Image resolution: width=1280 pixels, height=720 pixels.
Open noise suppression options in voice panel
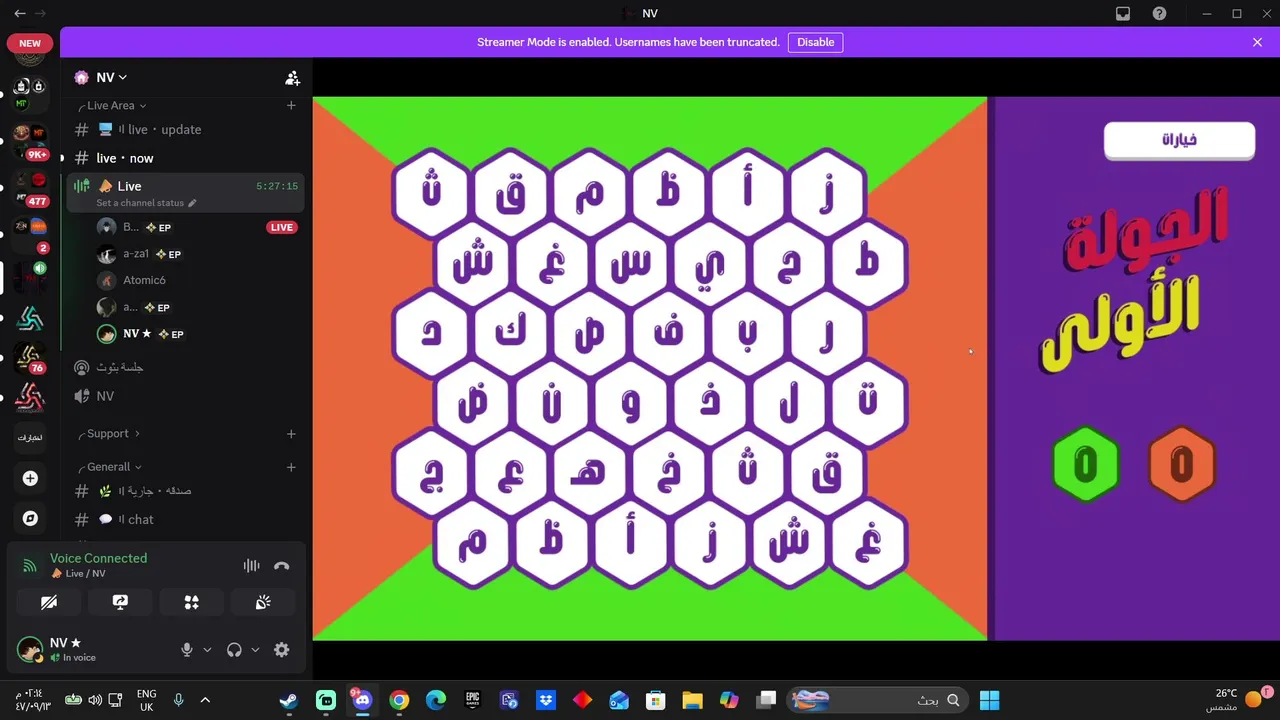coord(251,566)
